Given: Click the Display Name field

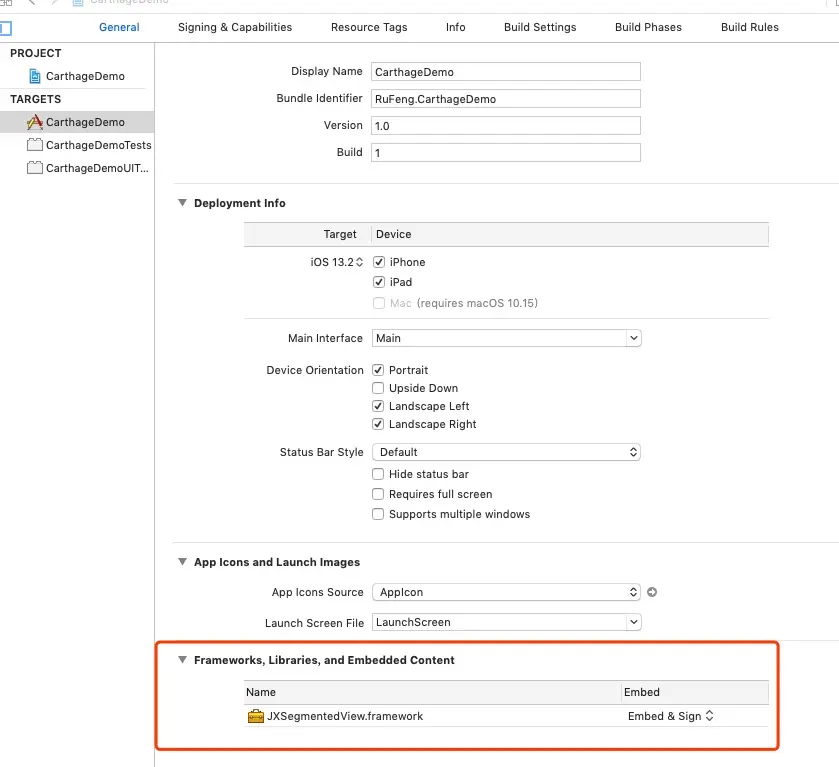Looking at the screenshot, I should pos(506,72).
